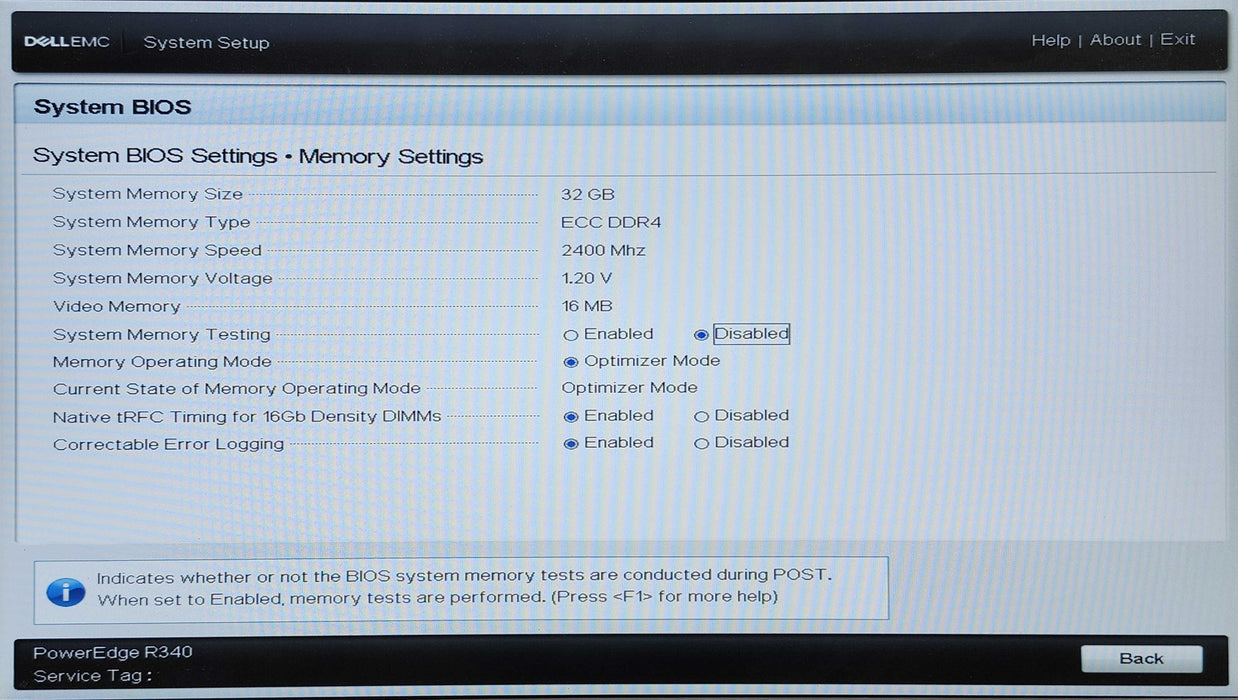The height and width of the screenshot is (700, 1238).
Task: Click the help text about POST memory tests
Action: pos(464,587)
